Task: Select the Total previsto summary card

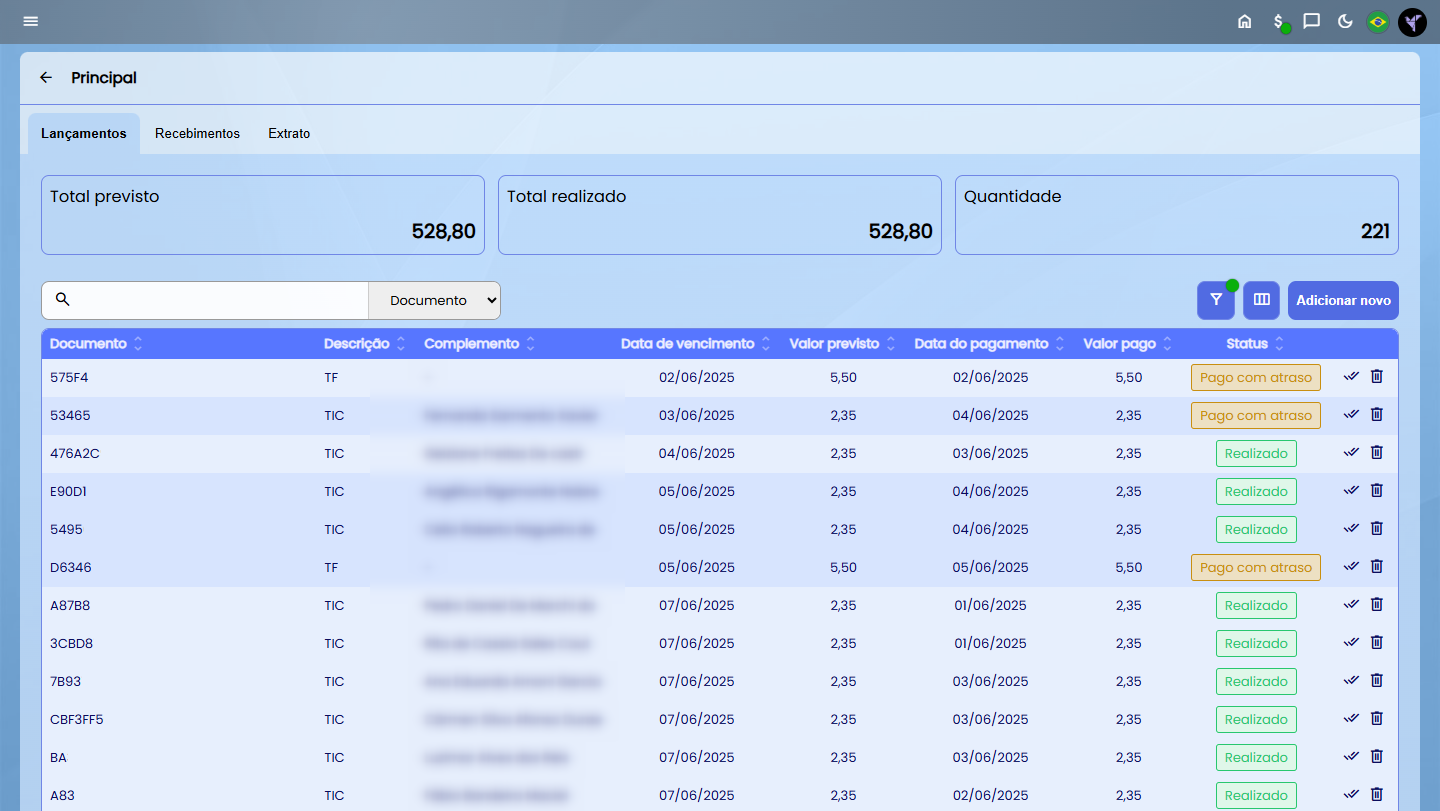Action: tap(263, 215)
